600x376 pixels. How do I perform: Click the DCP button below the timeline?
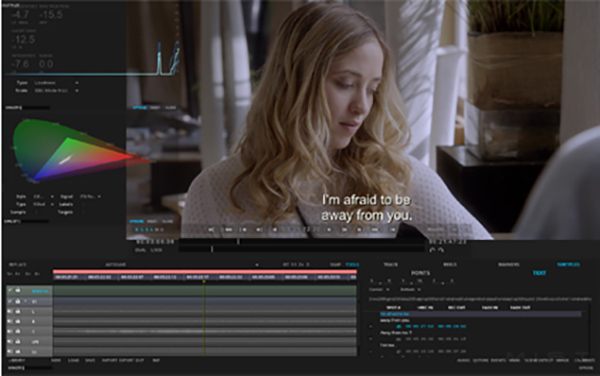pos(140,360)
